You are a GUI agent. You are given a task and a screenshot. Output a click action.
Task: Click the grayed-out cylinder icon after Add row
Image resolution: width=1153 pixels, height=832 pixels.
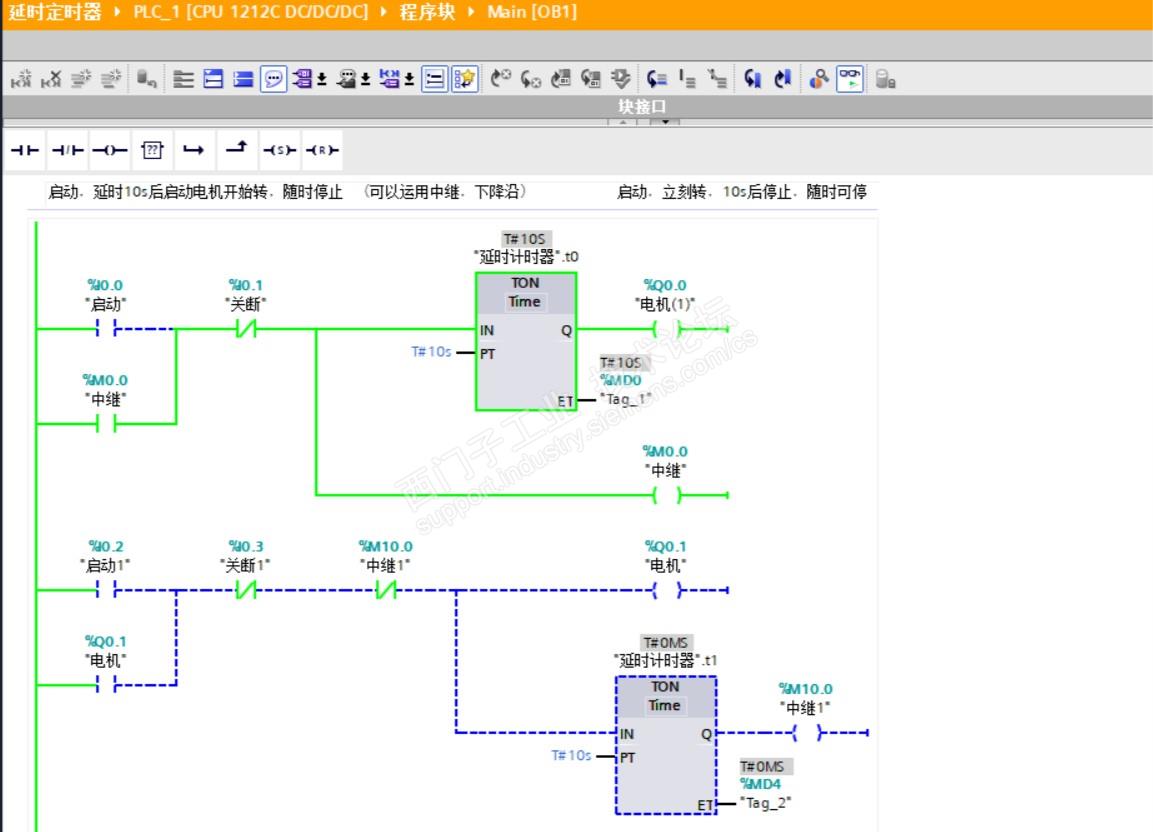click(x=146, y=79)
